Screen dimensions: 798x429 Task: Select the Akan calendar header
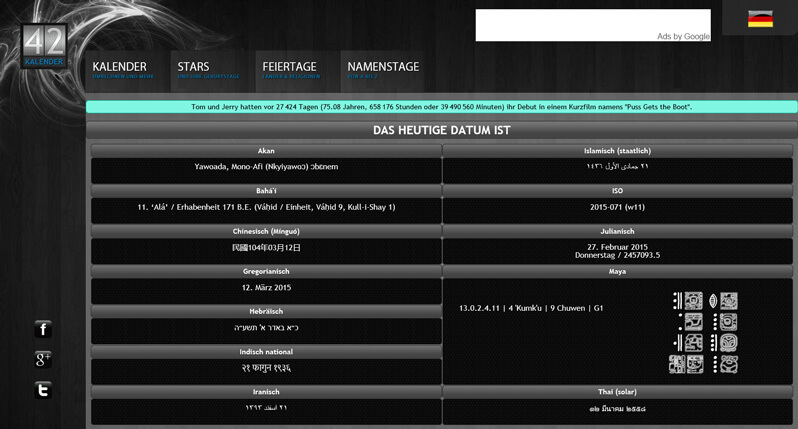click(x=266, y=151)
